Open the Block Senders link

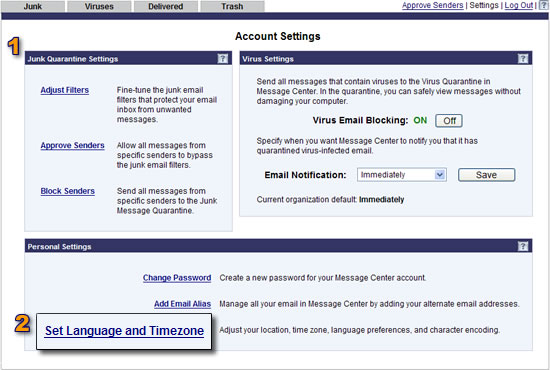coord(67,191)
